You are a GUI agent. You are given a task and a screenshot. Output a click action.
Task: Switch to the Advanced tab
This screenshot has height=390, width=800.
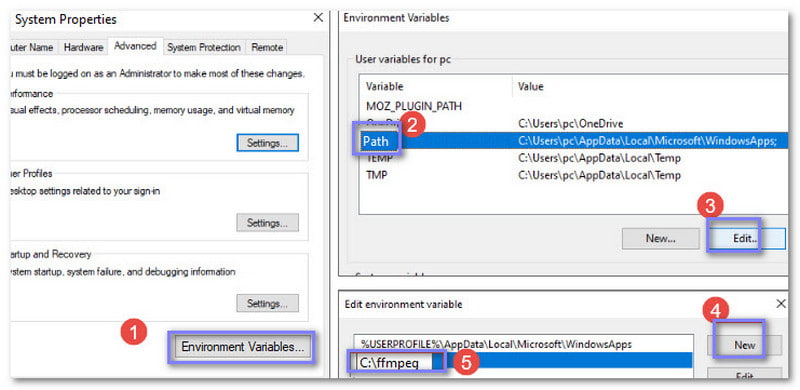tap(135, 46)
